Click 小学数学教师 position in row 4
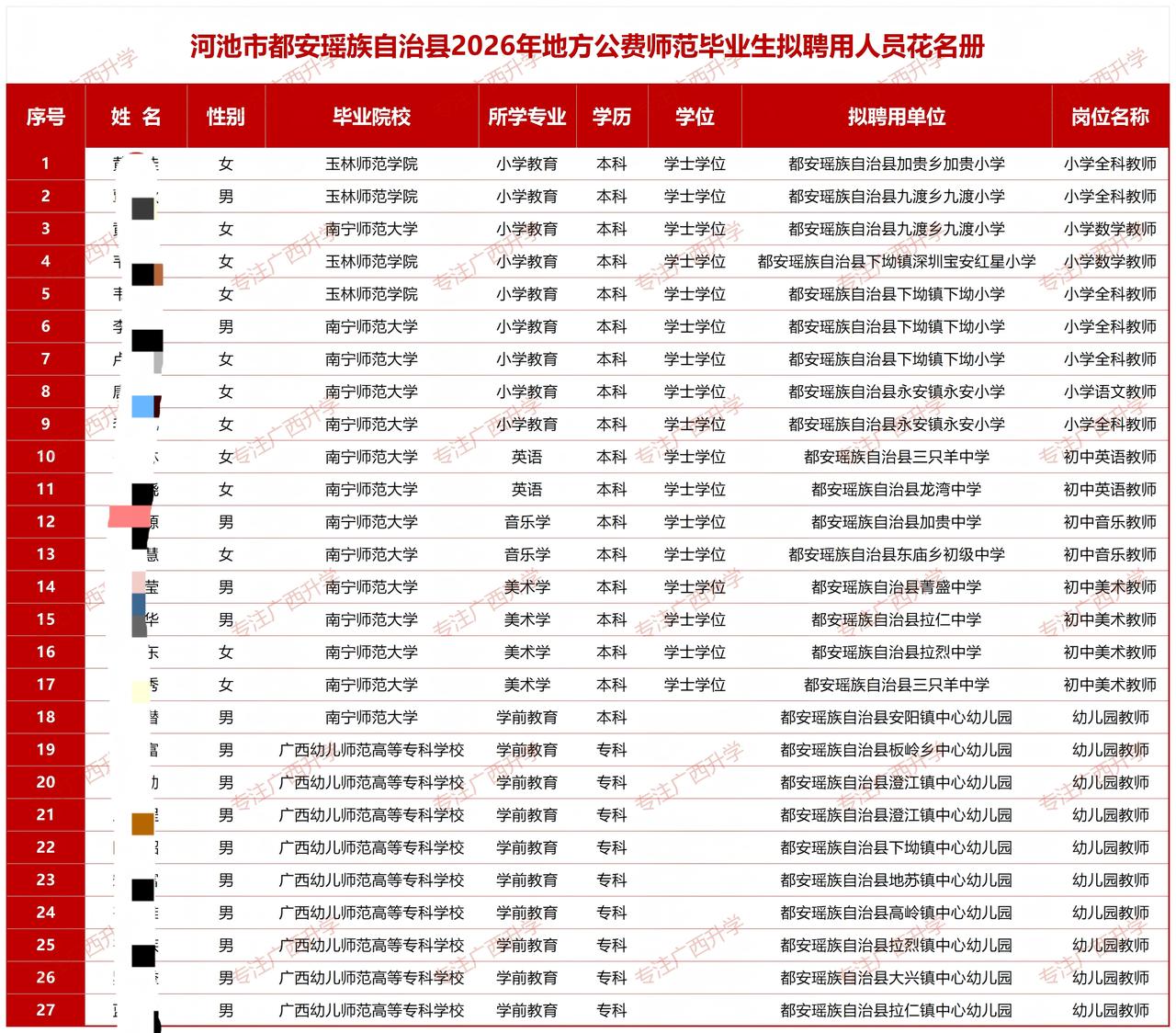The width and height of the screenshot is (1176, 1033). pyautogui.click(x=1110, y=261)
